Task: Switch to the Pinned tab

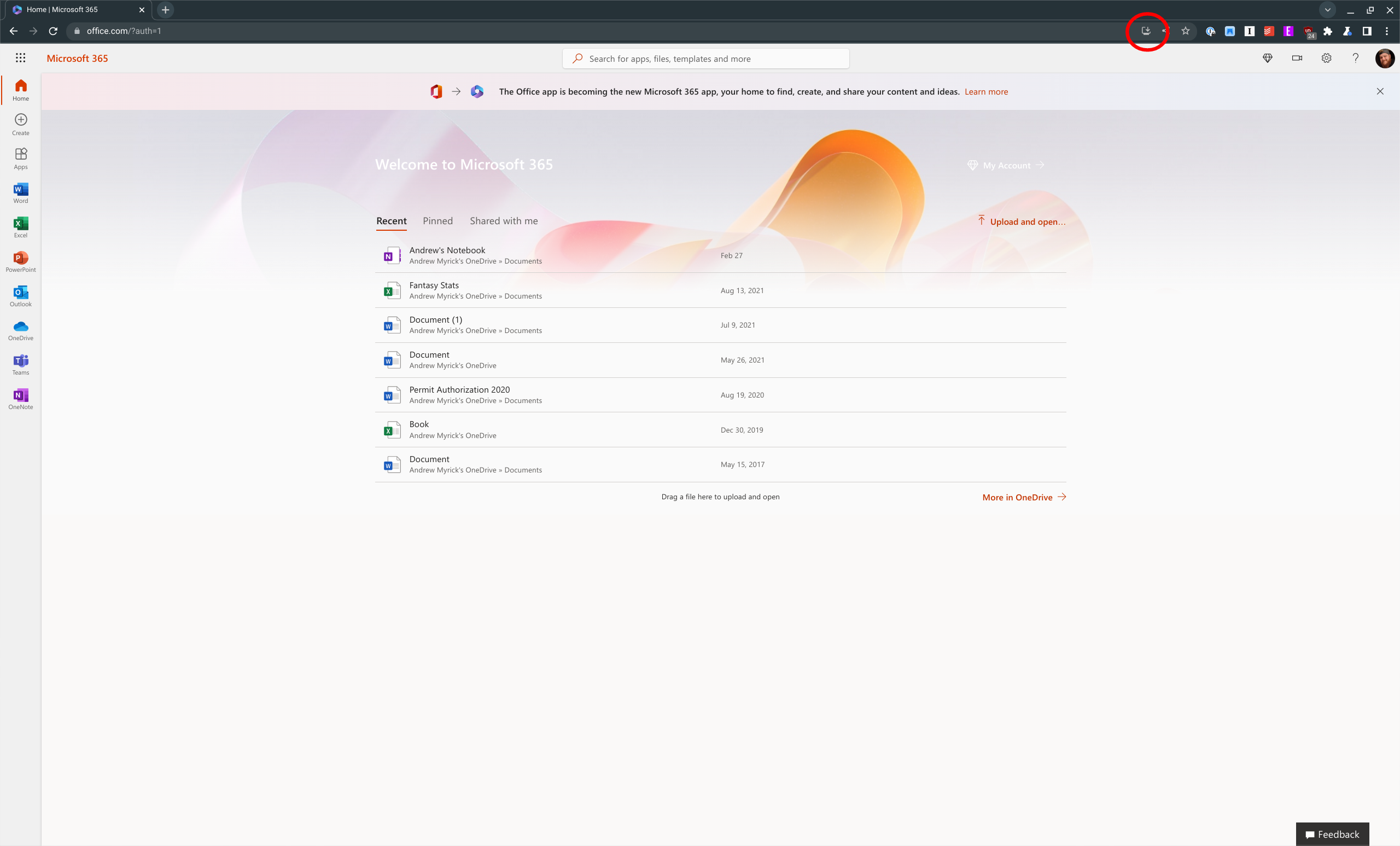Action: click(x=437, y=221)
